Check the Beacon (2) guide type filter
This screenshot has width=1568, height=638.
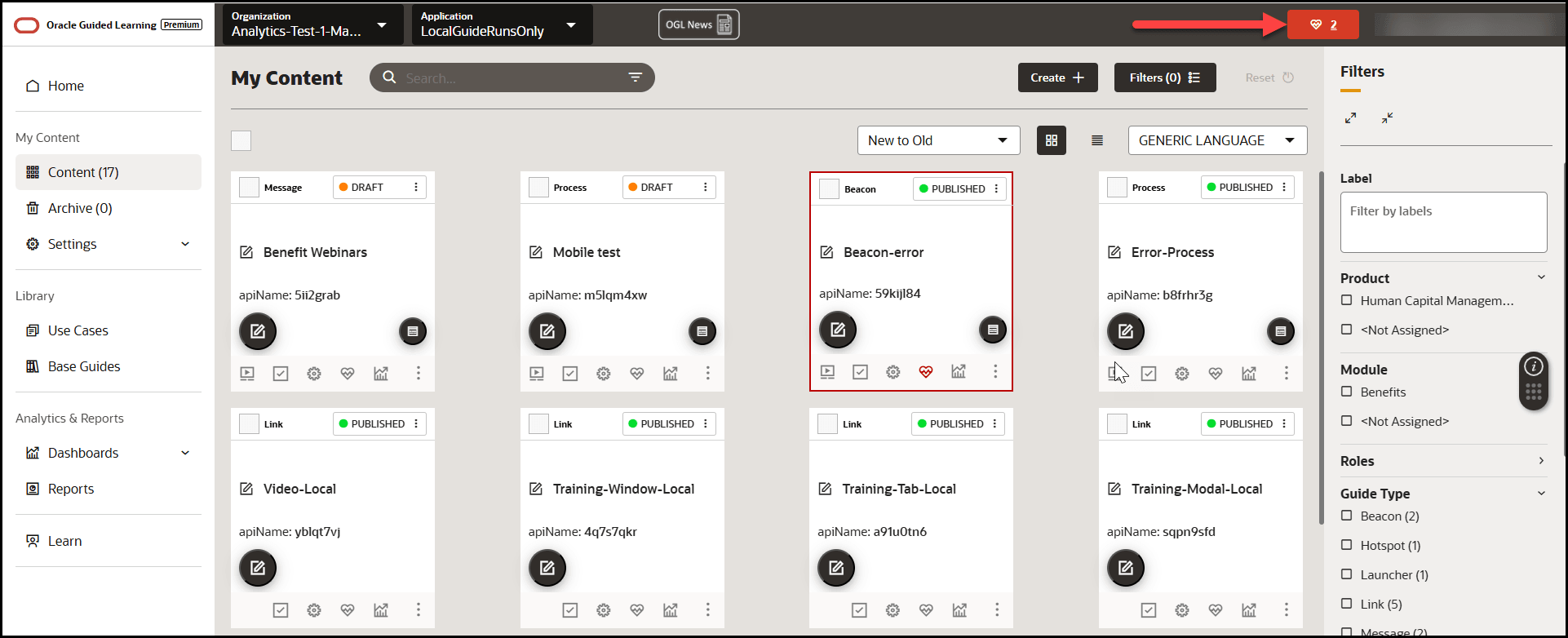click(1347, 516)
